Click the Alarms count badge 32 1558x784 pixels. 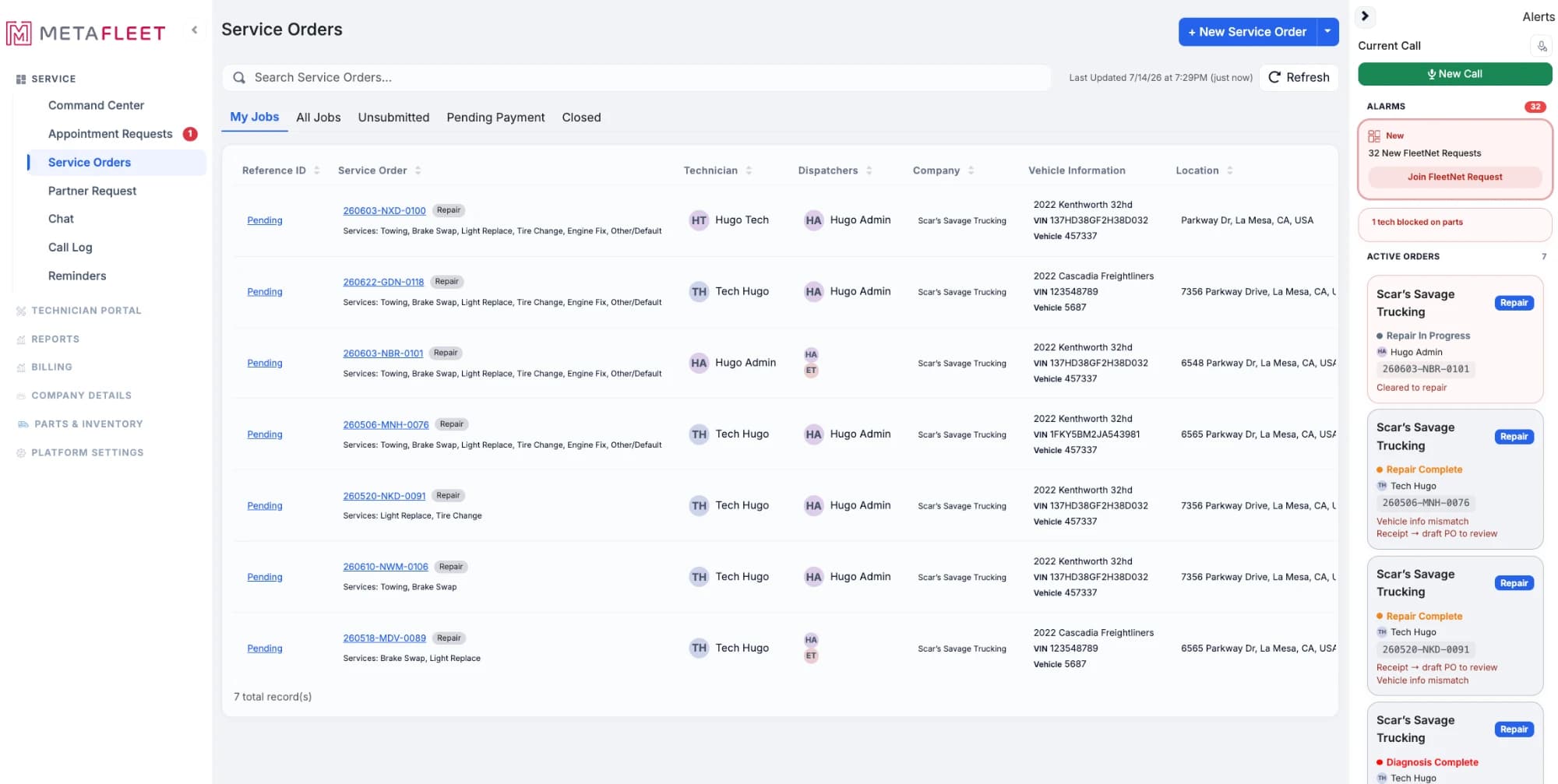1535,107
